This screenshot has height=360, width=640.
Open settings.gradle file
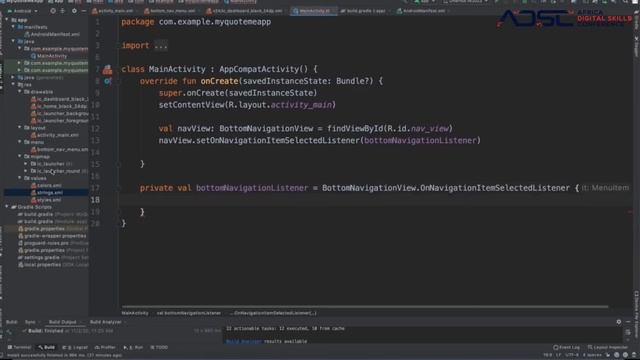click(52, 258)
